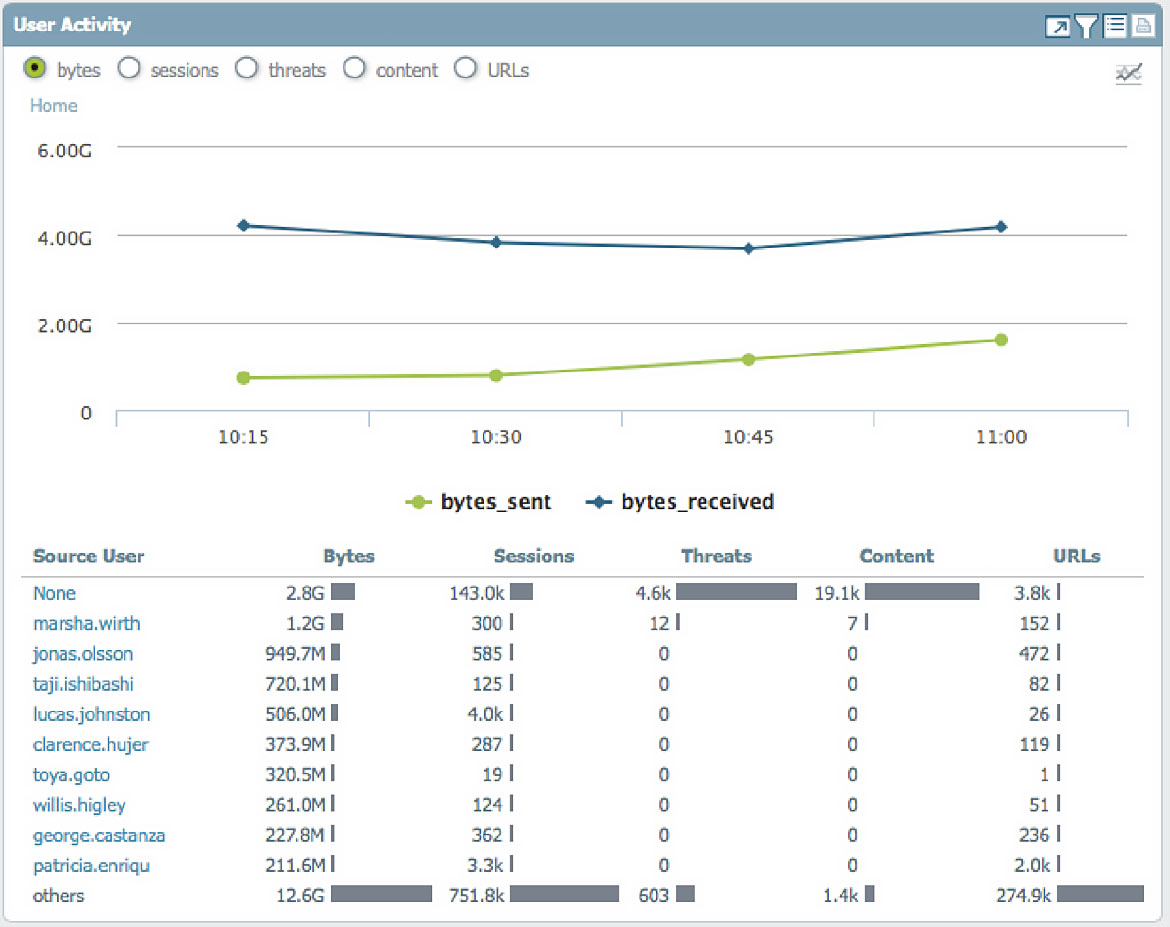Sort by the Sessions column header
This screenshot has height=927, width=1170.
click(534, 556)
